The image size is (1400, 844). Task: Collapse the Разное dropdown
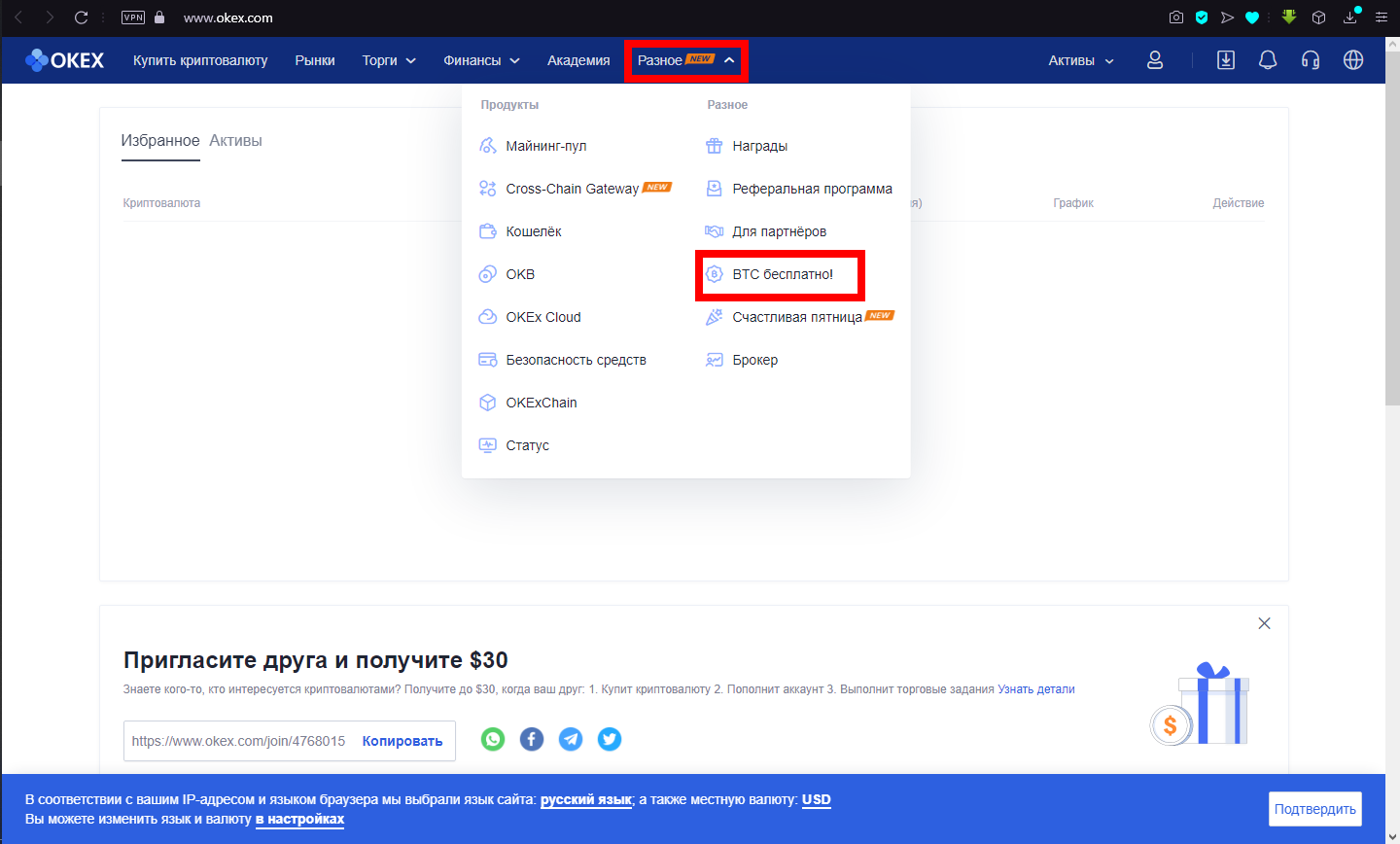685,60
